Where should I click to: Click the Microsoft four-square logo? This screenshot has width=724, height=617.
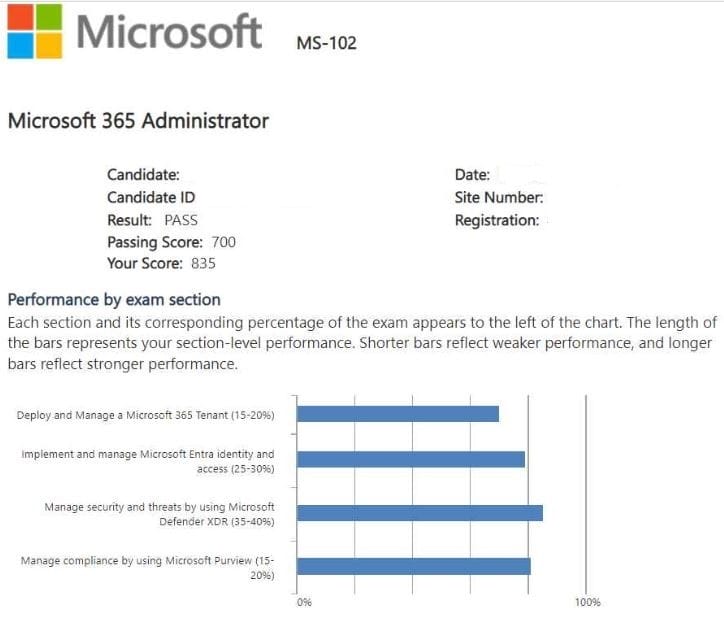(x=33, y=31)
